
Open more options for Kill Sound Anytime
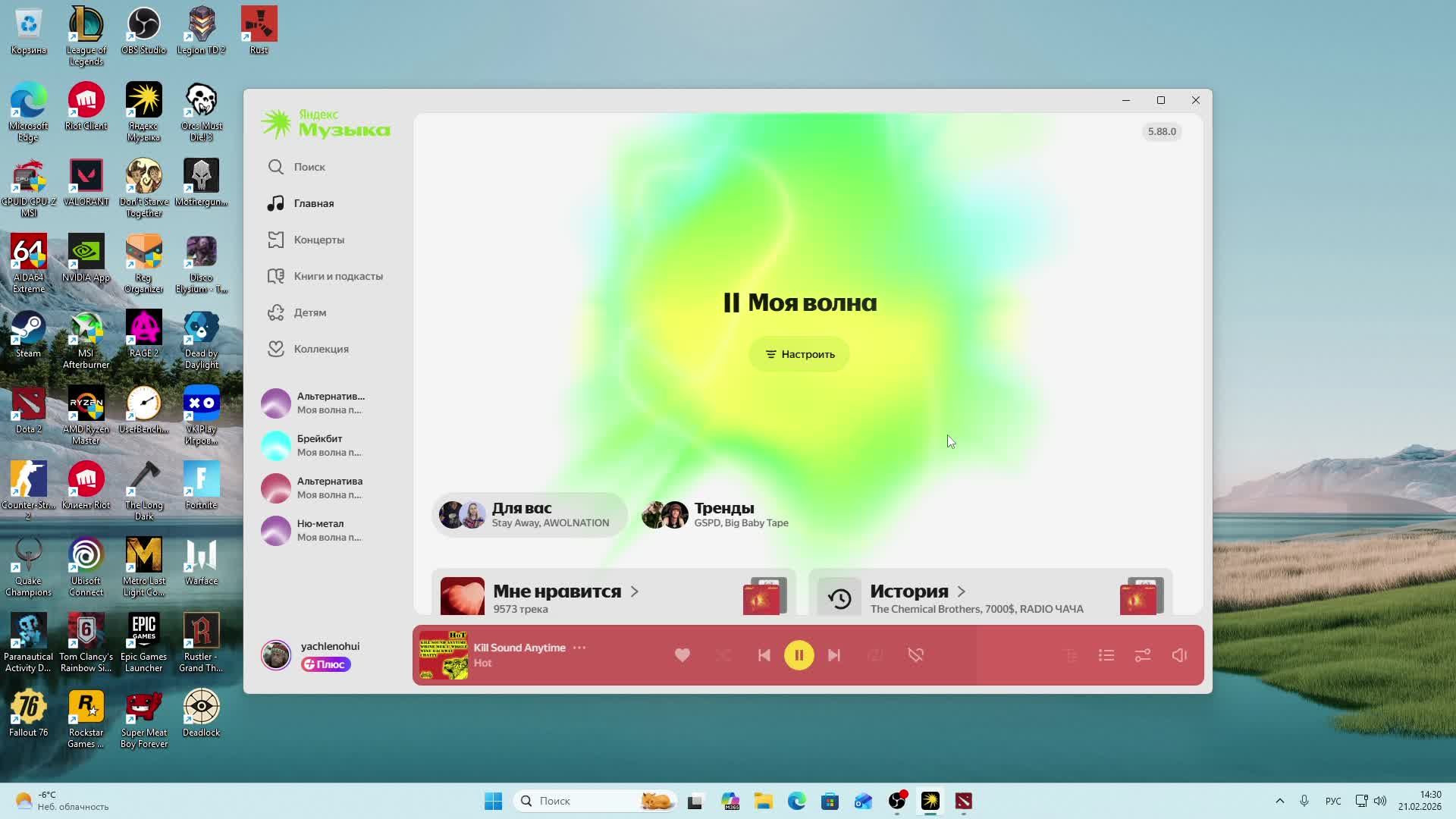(x=579, y=647)
